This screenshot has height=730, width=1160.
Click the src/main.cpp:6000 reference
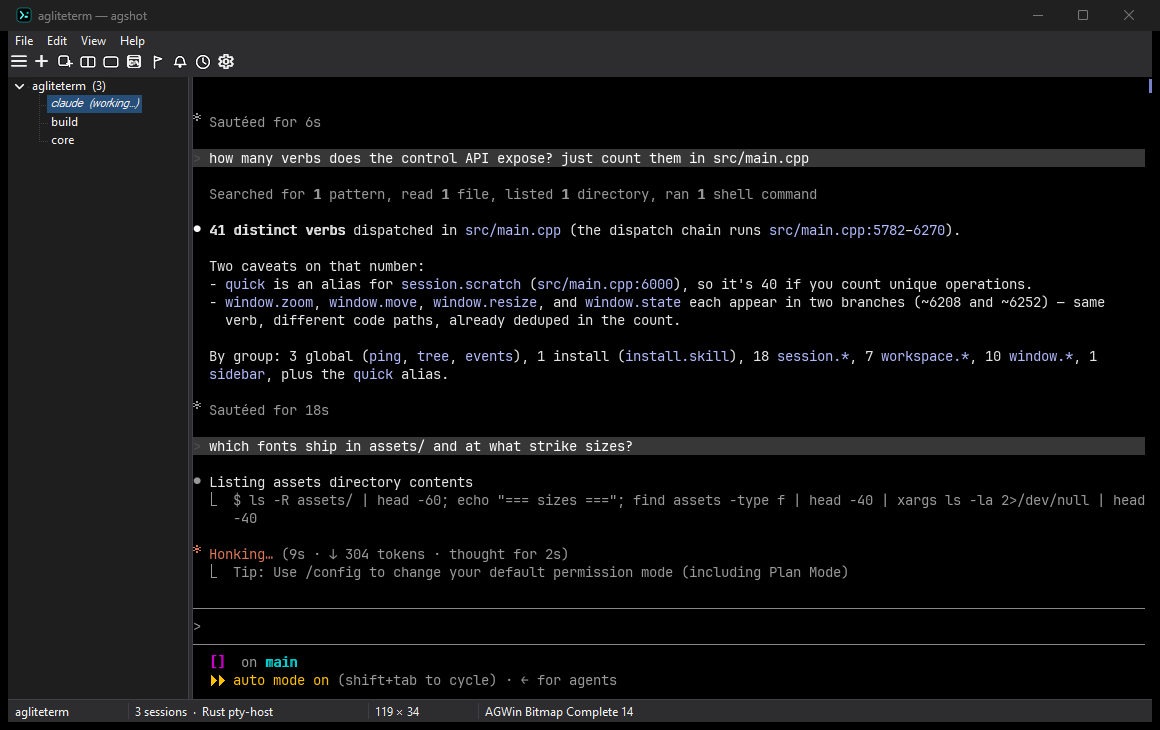(x=605, y=285)
